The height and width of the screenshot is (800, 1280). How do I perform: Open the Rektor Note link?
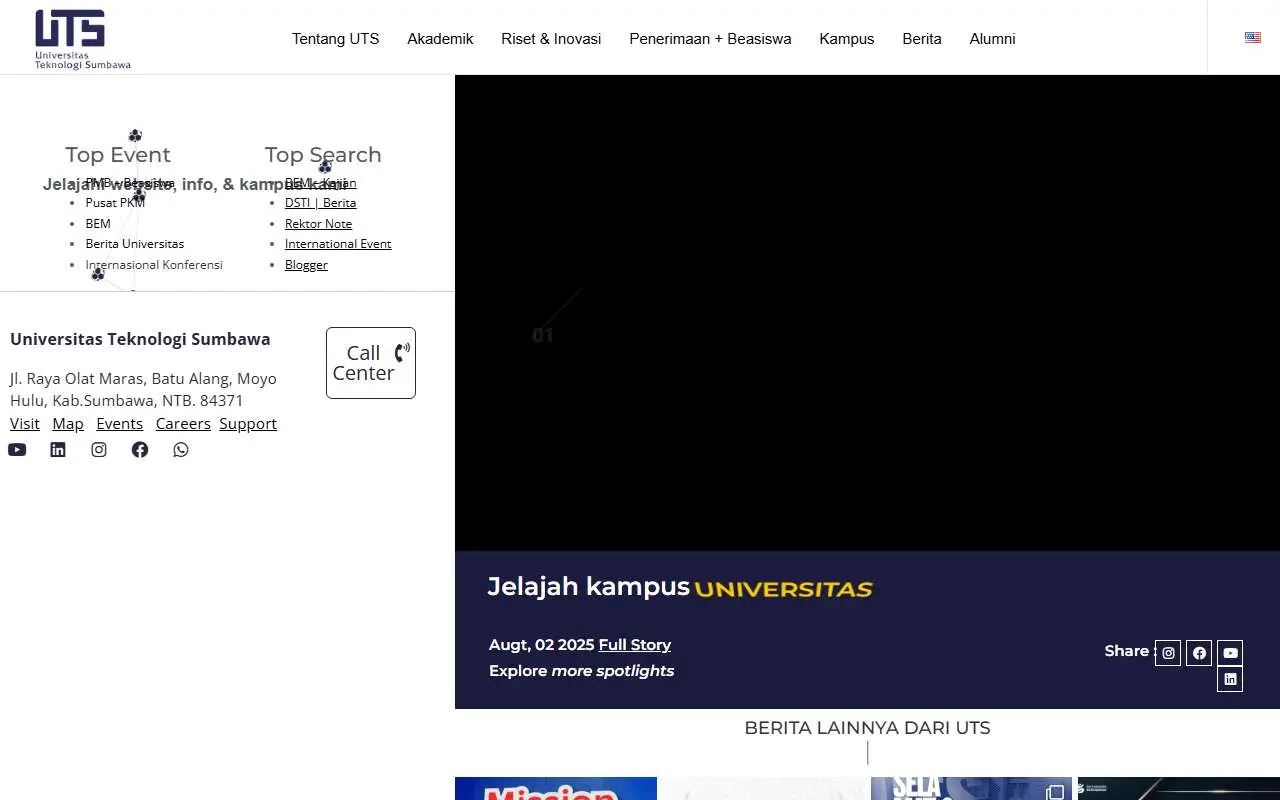click(318, 224)
